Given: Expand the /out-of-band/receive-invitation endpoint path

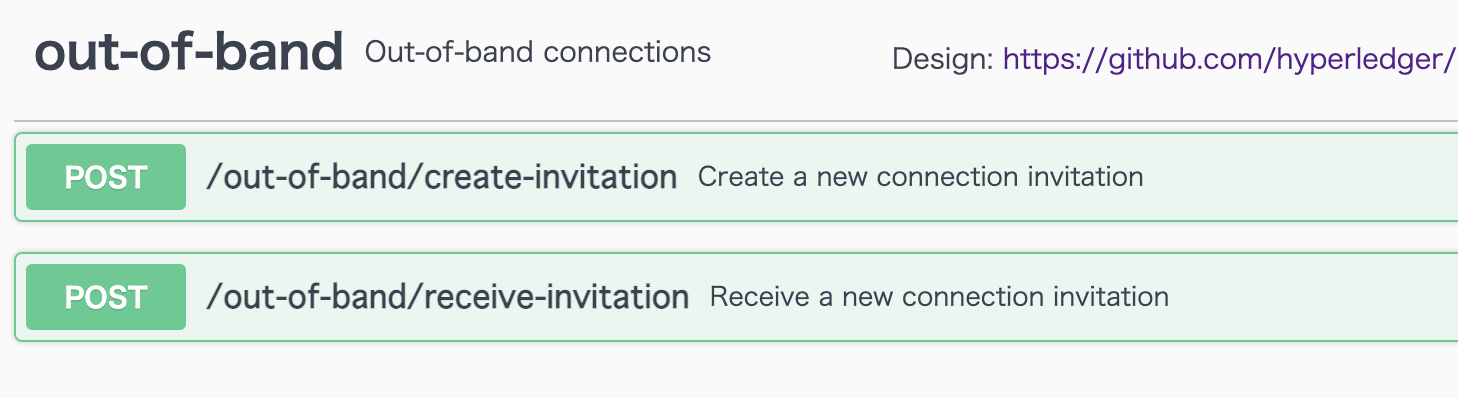Looking at the screenshot, I should pyautogui.click(x=448, y=297).
